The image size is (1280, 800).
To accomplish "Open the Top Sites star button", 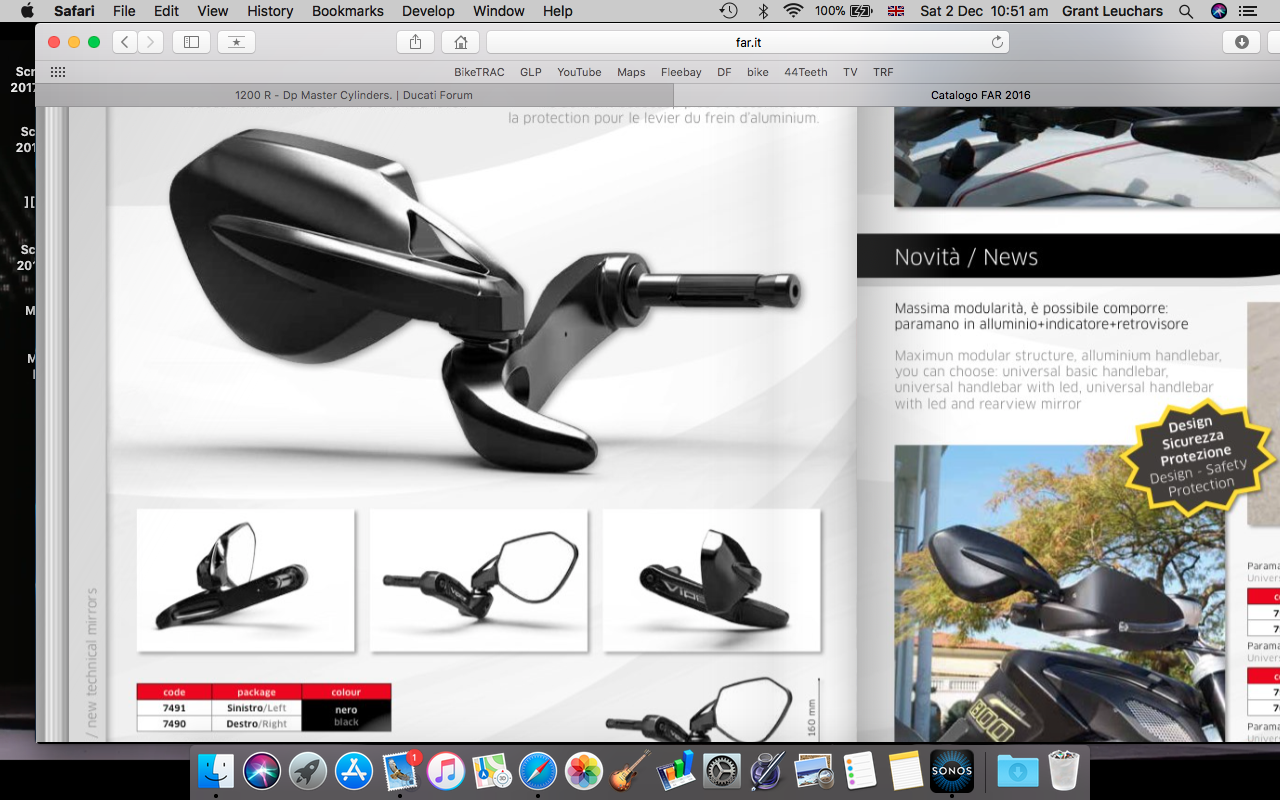I will (236, 42).
